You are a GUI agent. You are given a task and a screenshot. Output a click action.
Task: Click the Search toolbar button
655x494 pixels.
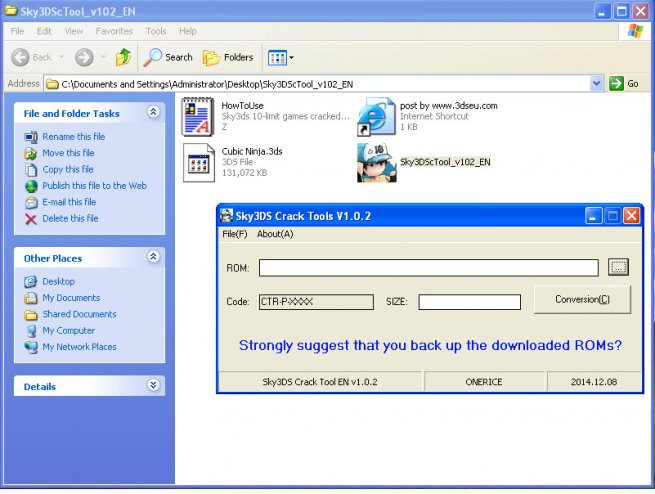tap(168, 57)
